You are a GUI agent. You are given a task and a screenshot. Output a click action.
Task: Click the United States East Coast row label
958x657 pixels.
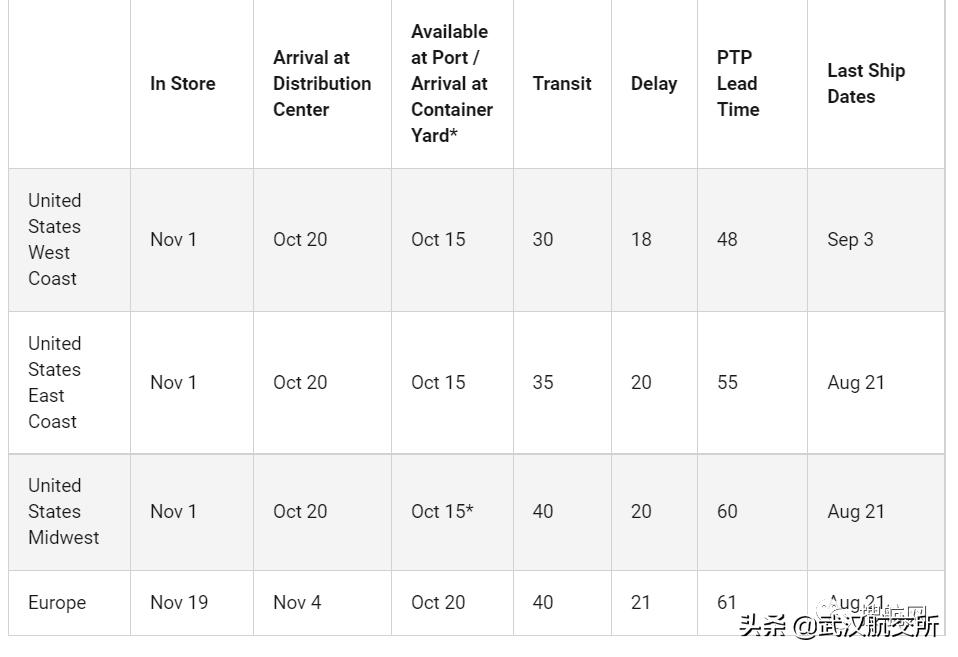coord(54,382)
